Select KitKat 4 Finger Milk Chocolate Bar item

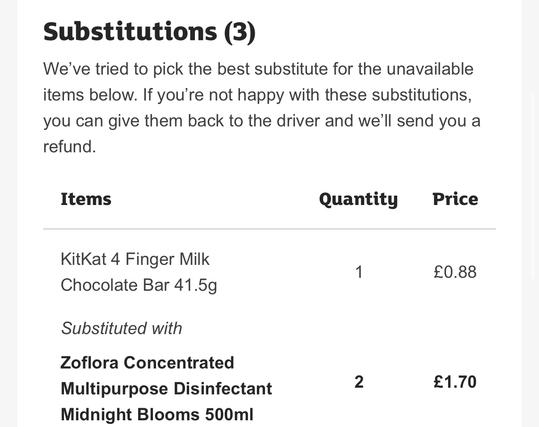click(139, 272)
